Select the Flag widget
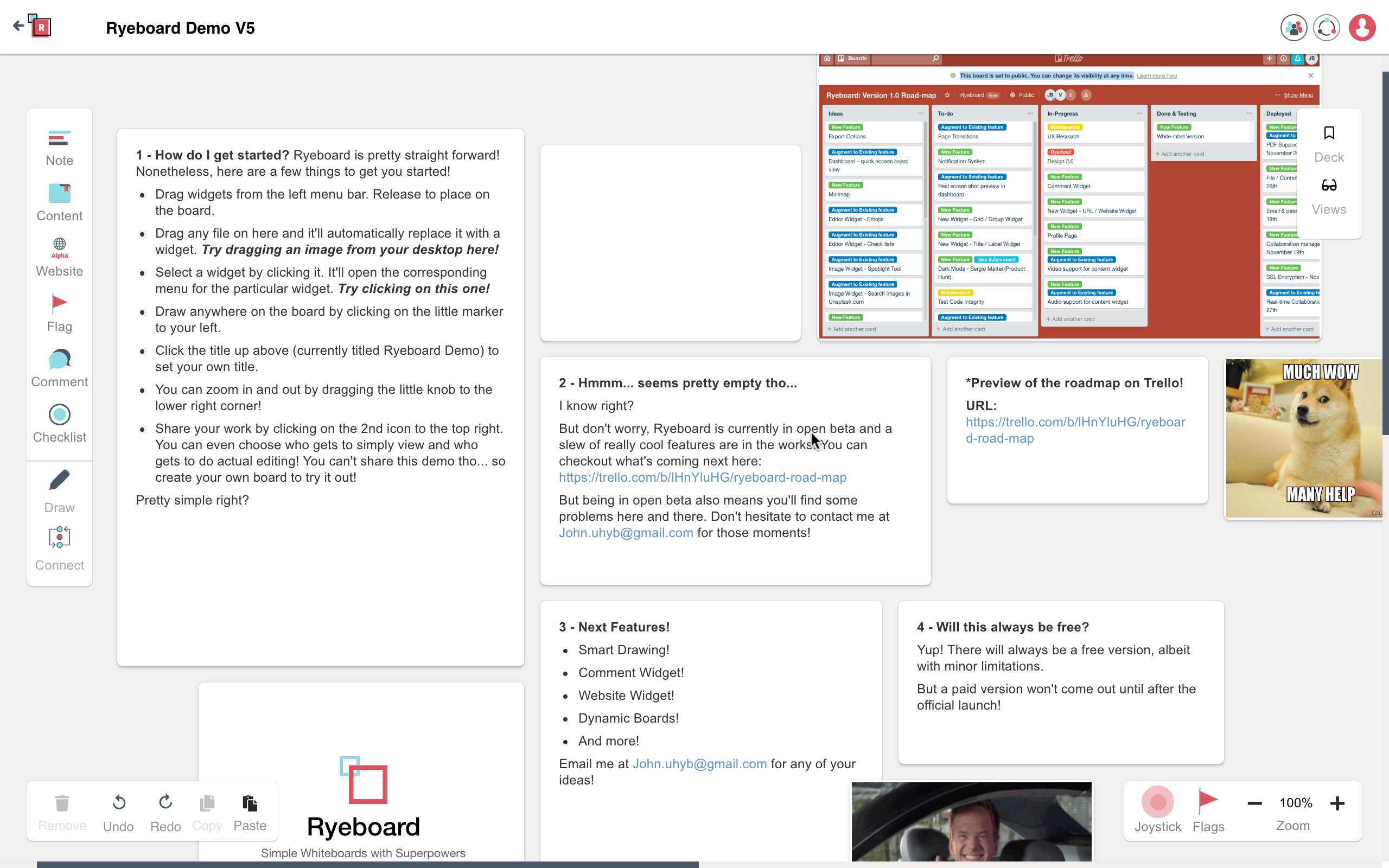 pos(59,314)
